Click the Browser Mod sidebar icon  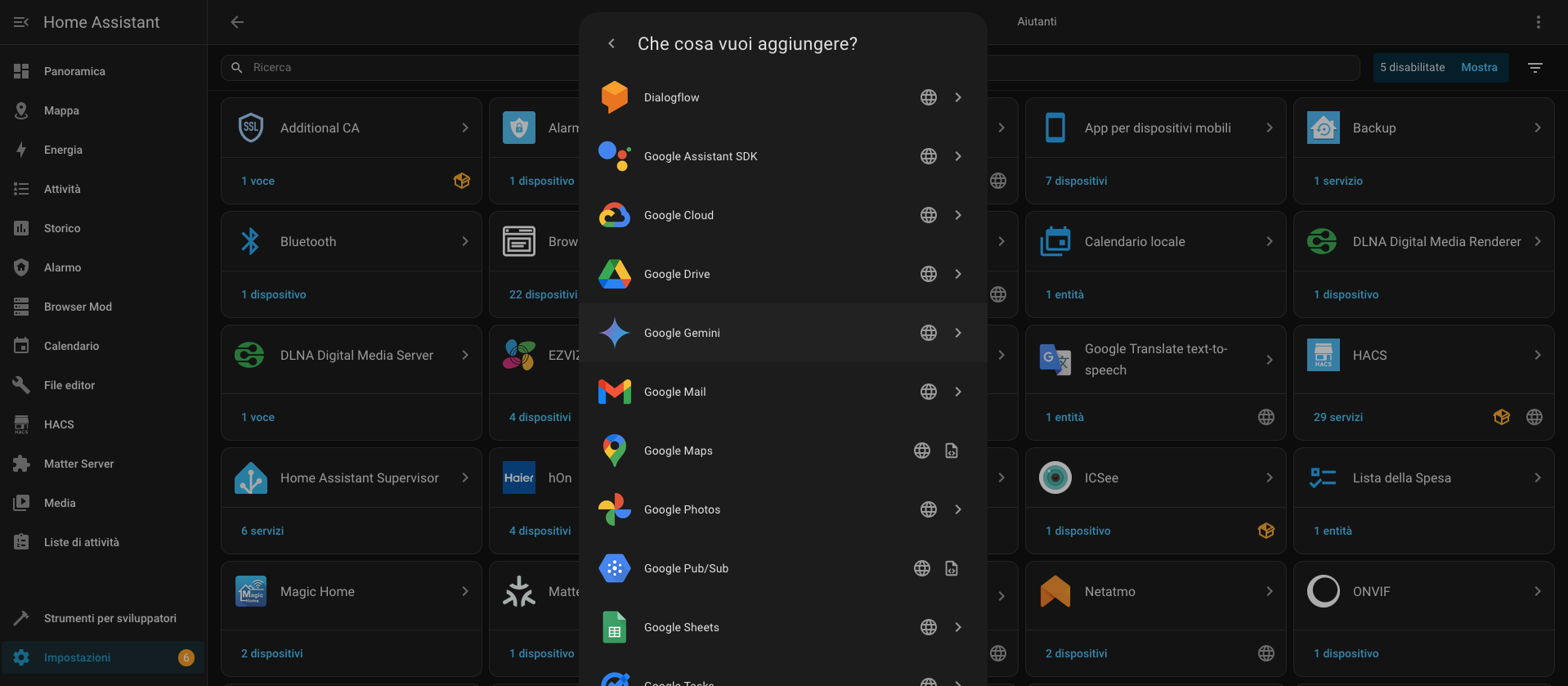coord(21,307)
